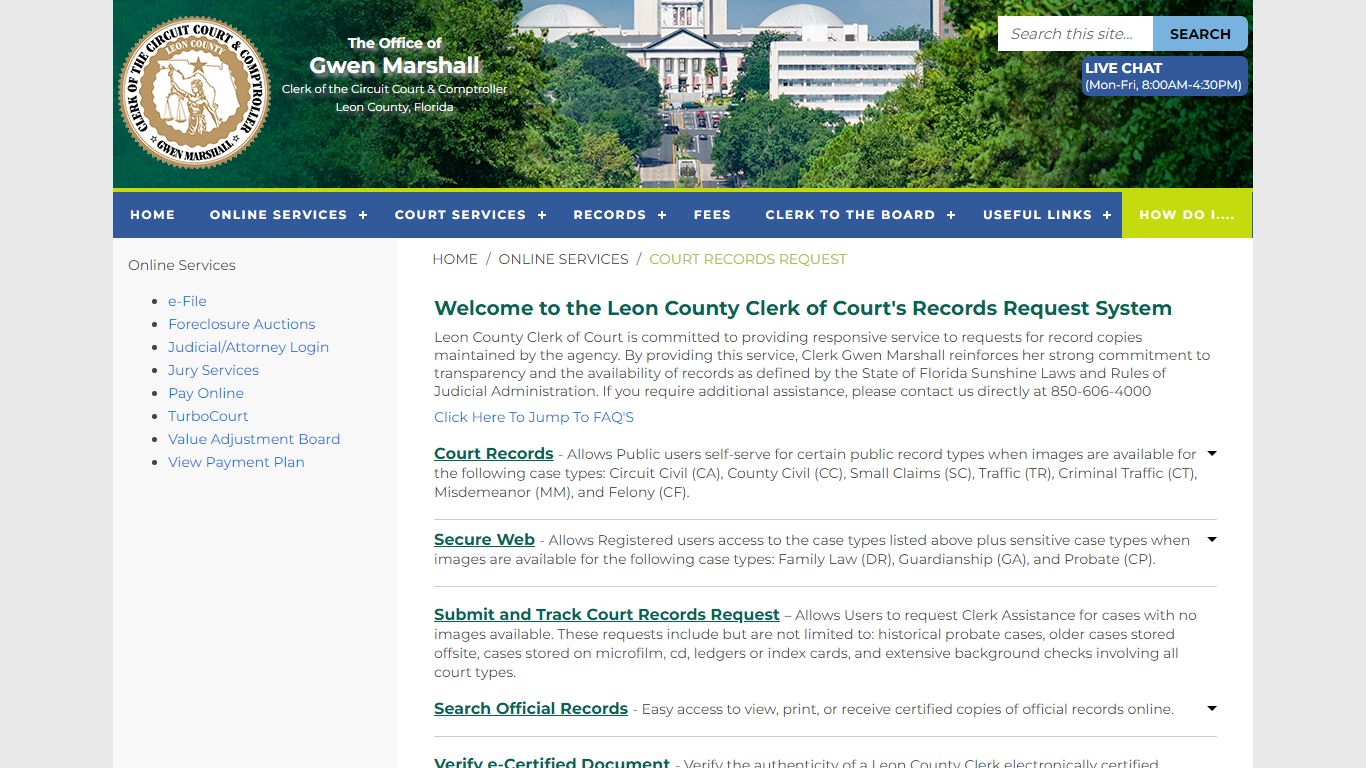This screenshot has width=1366, height=768.
Task: Expand the Clerk to the Board plus icon
Action: 951,215
